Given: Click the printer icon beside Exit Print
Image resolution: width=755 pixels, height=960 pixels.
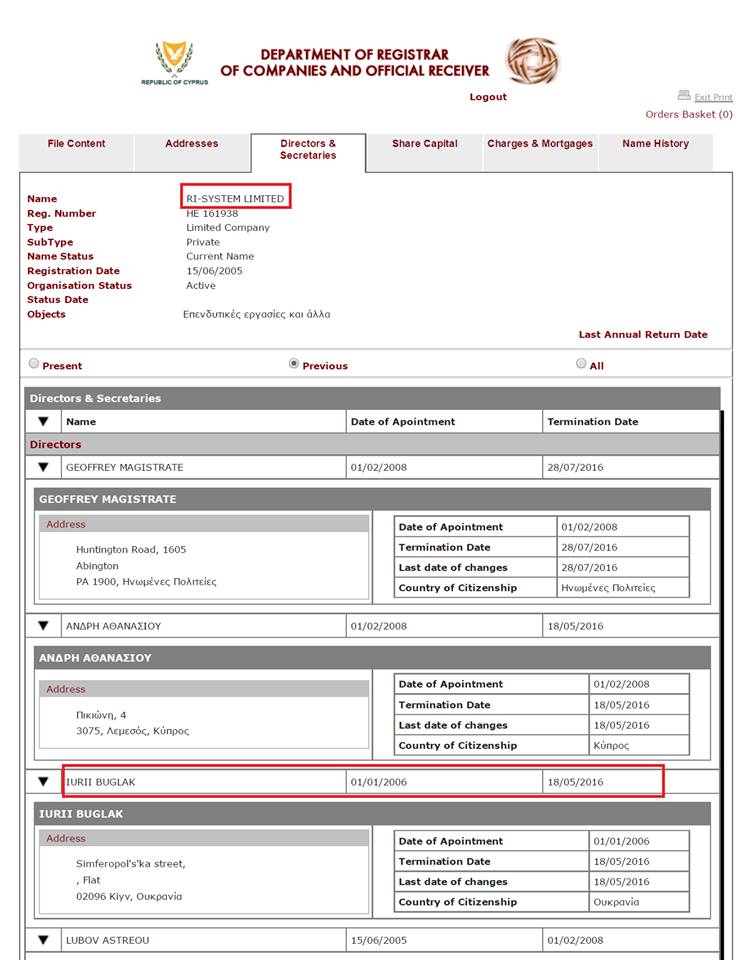Looking at the screenshot, I should pyautogui.click(x=684, y=96).
